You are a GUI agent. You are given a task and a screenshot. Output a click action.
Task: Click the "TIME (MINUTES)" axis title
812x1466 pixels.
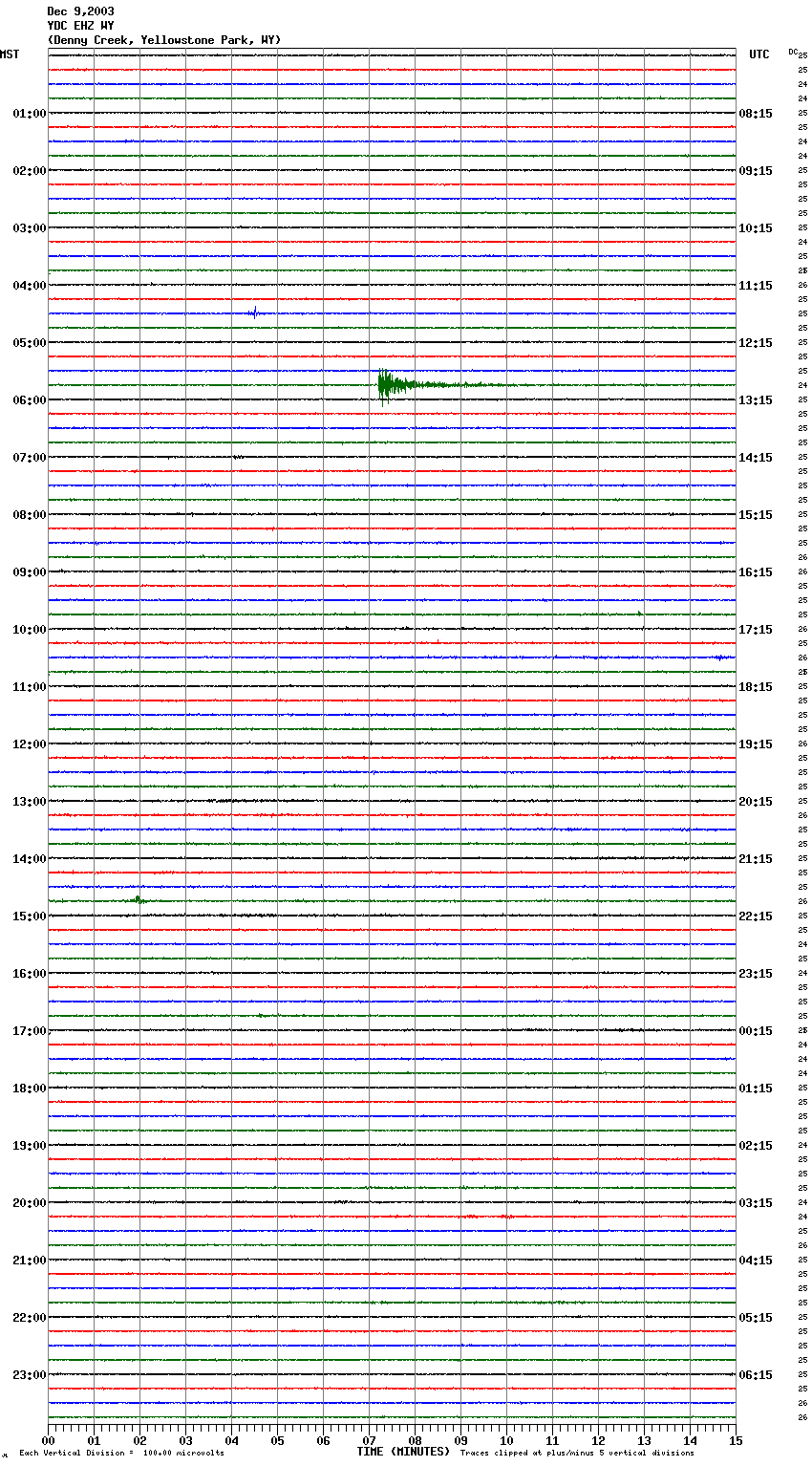pos(403,1452)
